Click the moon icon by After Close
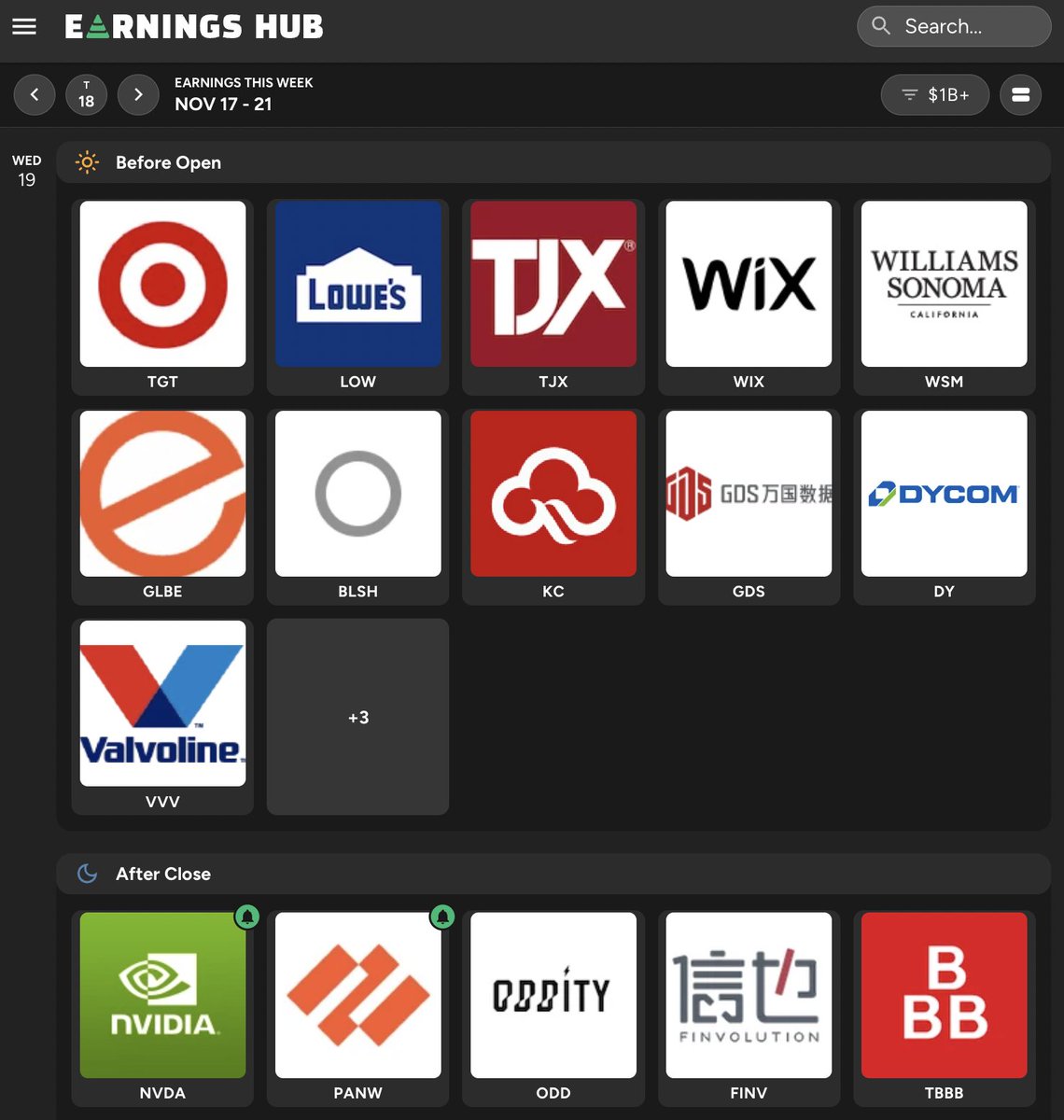Screen dimensions: 1064x1120 pyautogui.click(x=87, y=874)
